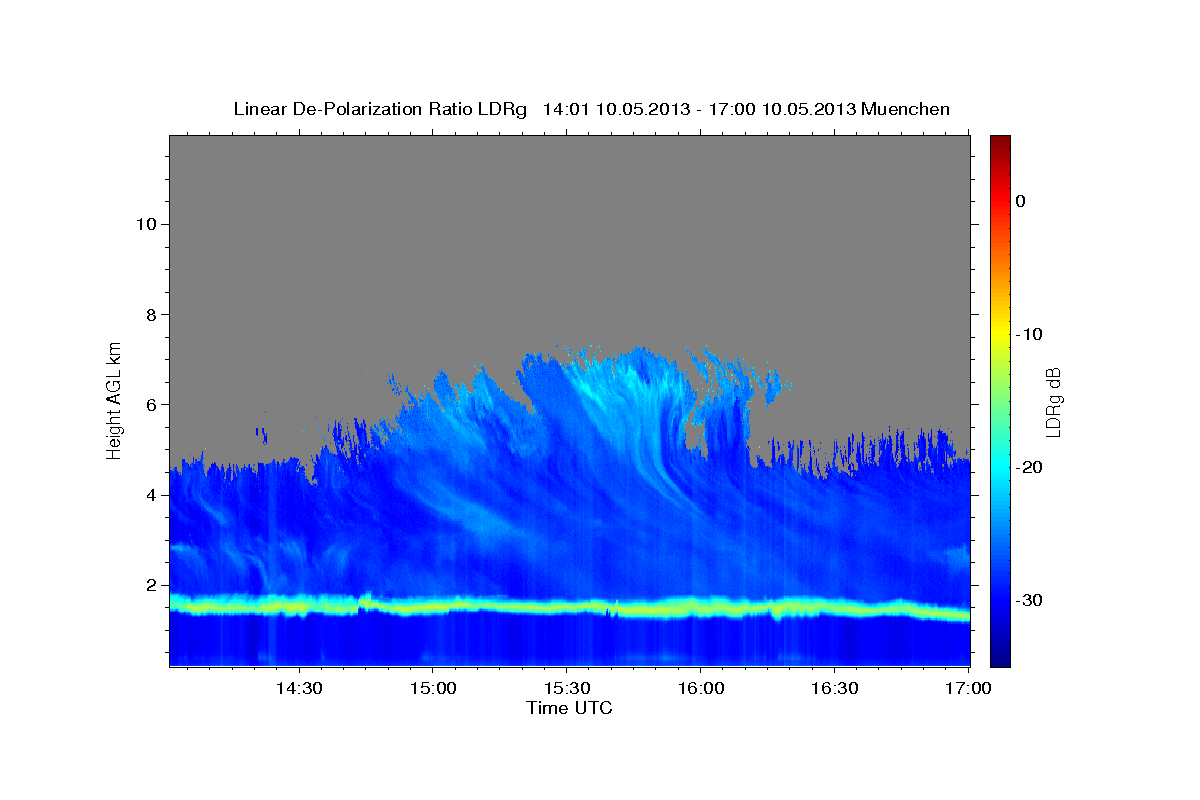Click the colorbar value "-20"
This screenshot has width=1200, height=800.
[1029, 467]
